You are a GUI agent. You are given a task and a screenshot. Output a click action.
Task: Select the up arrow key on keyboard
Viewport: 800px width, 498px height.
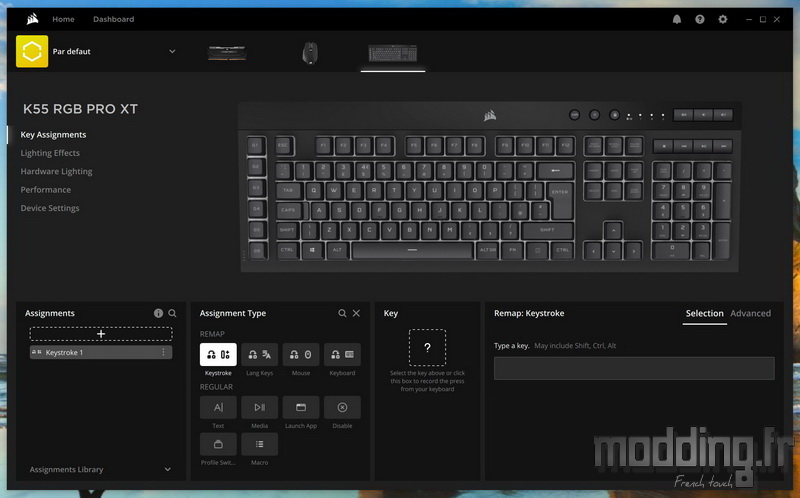613,231
